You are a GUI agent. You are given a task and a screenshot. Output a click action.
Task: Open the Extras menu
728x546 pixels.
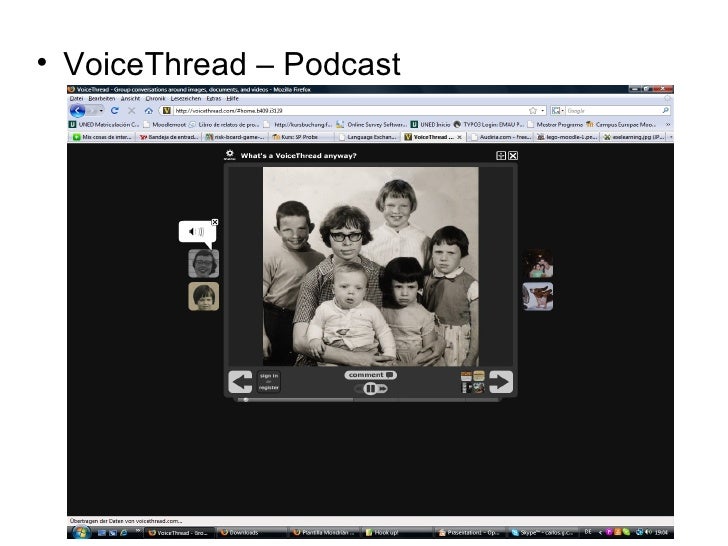214,98
